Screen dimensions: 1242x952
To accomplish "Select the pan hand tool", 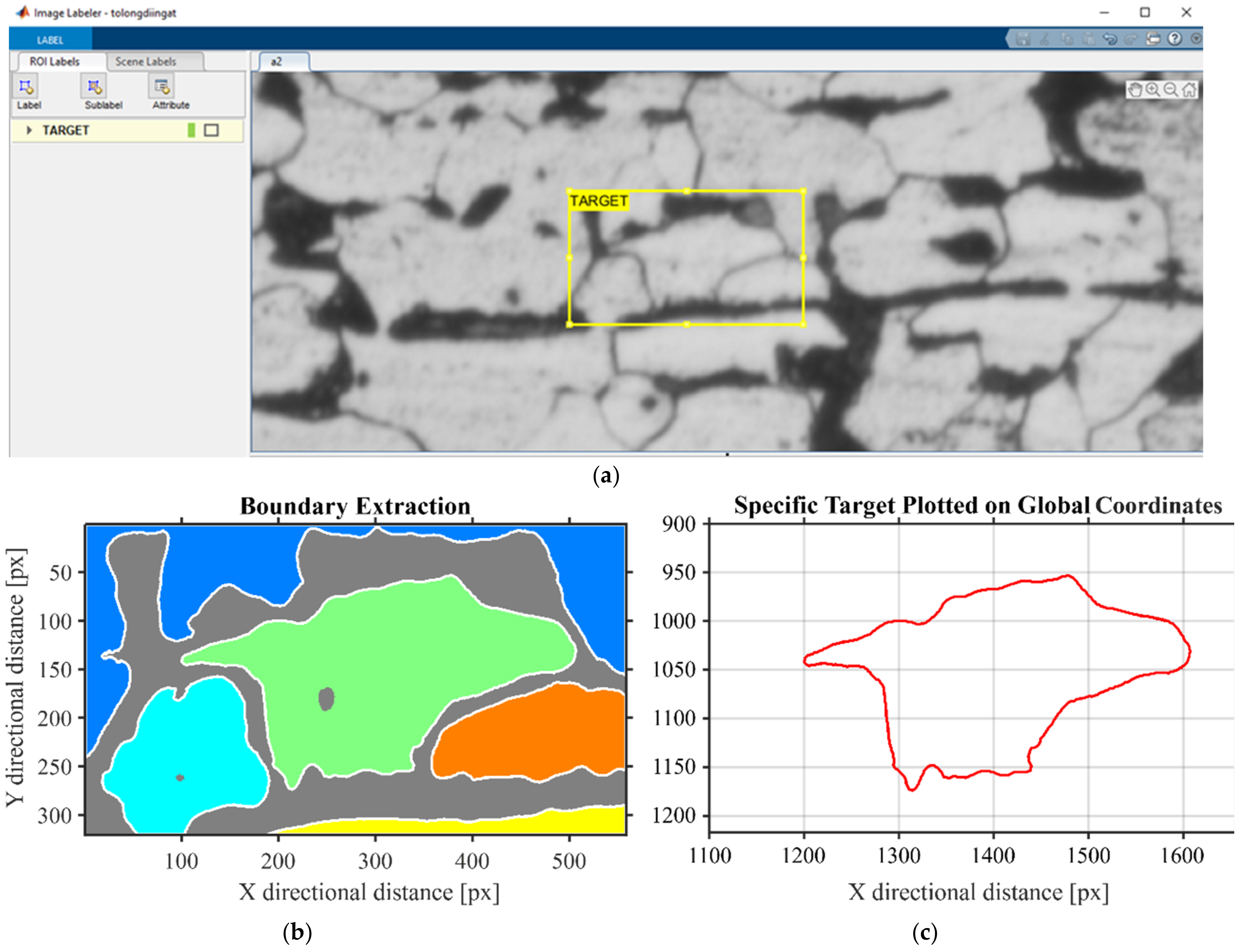I will (1135, 90).
